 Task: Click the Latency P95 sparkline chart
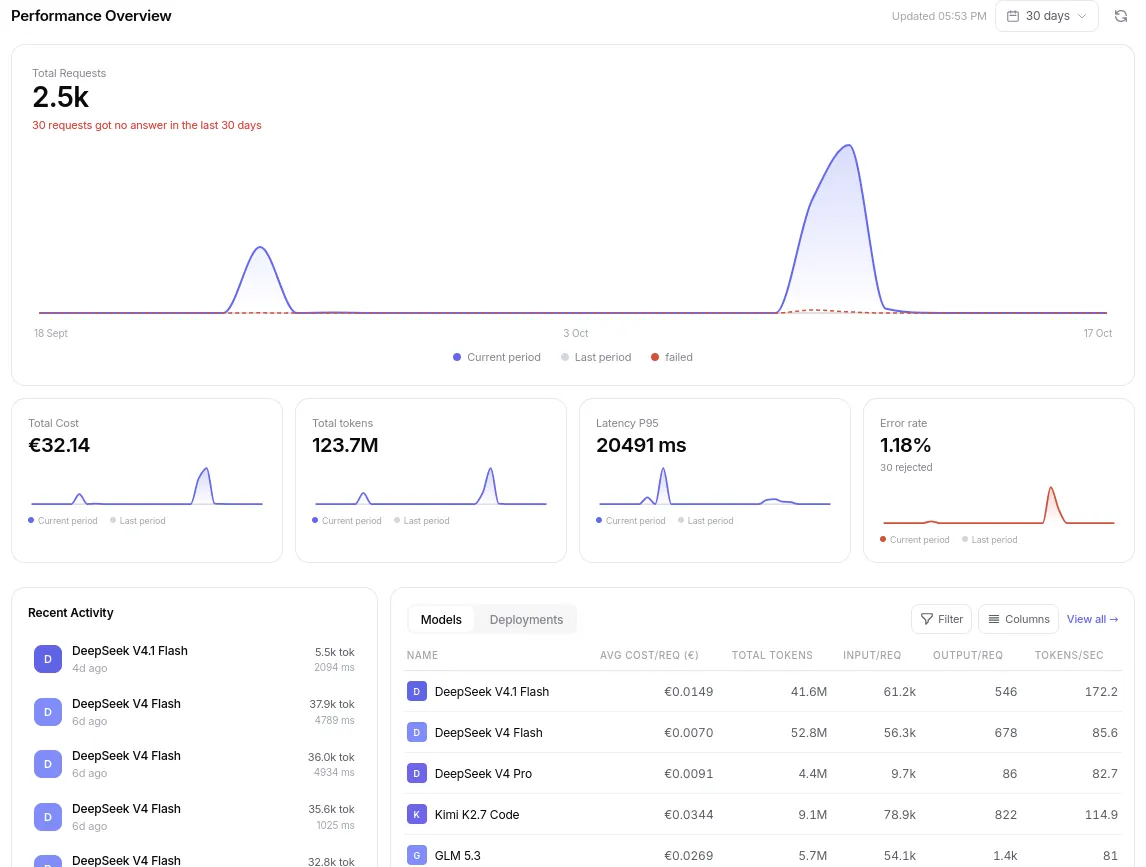coord(715,486)
